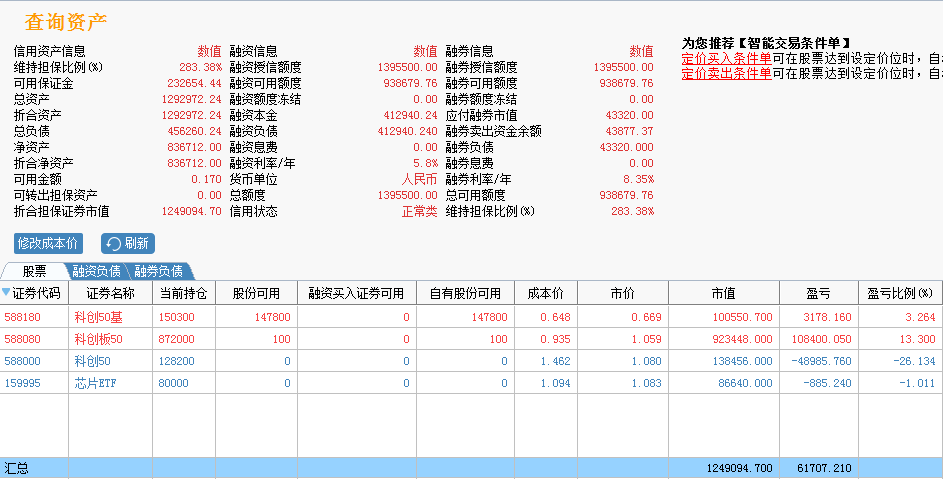This screenshot has width=943, height=479.
Task: Switch to the 融资负债 tab
Action: click(96, 271)
